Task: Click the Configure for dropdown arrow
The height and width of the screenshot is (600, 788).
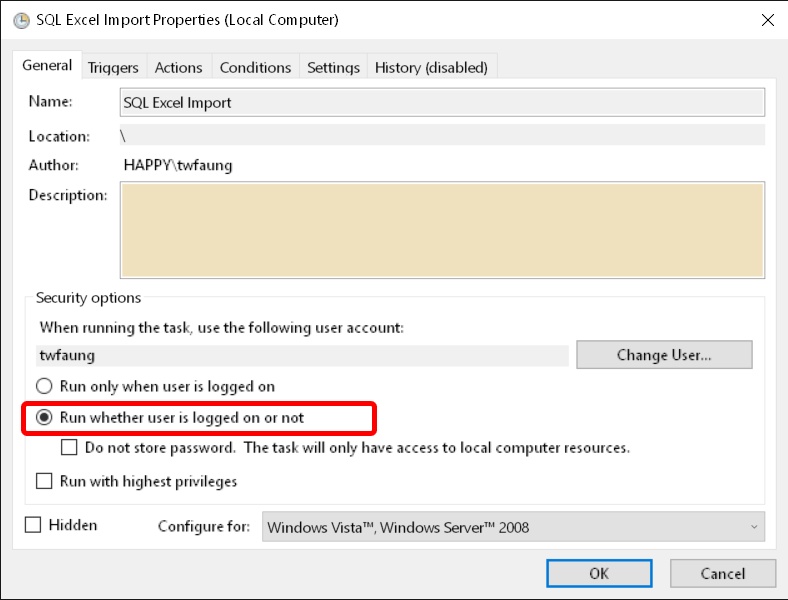Action: (x=753, y=527)
